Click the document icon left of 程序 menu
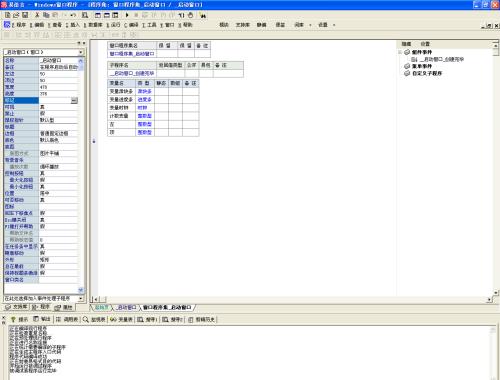Viewport: 500px width, 380px height. click(7, 24)
